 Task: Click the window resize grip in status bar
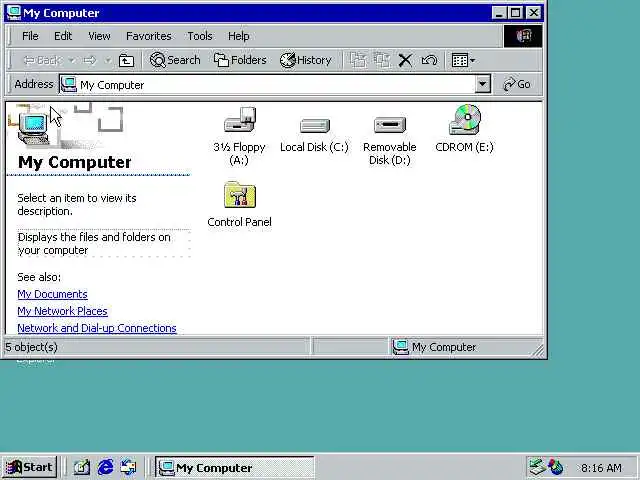pyautogui.click(x=538, y=351)
